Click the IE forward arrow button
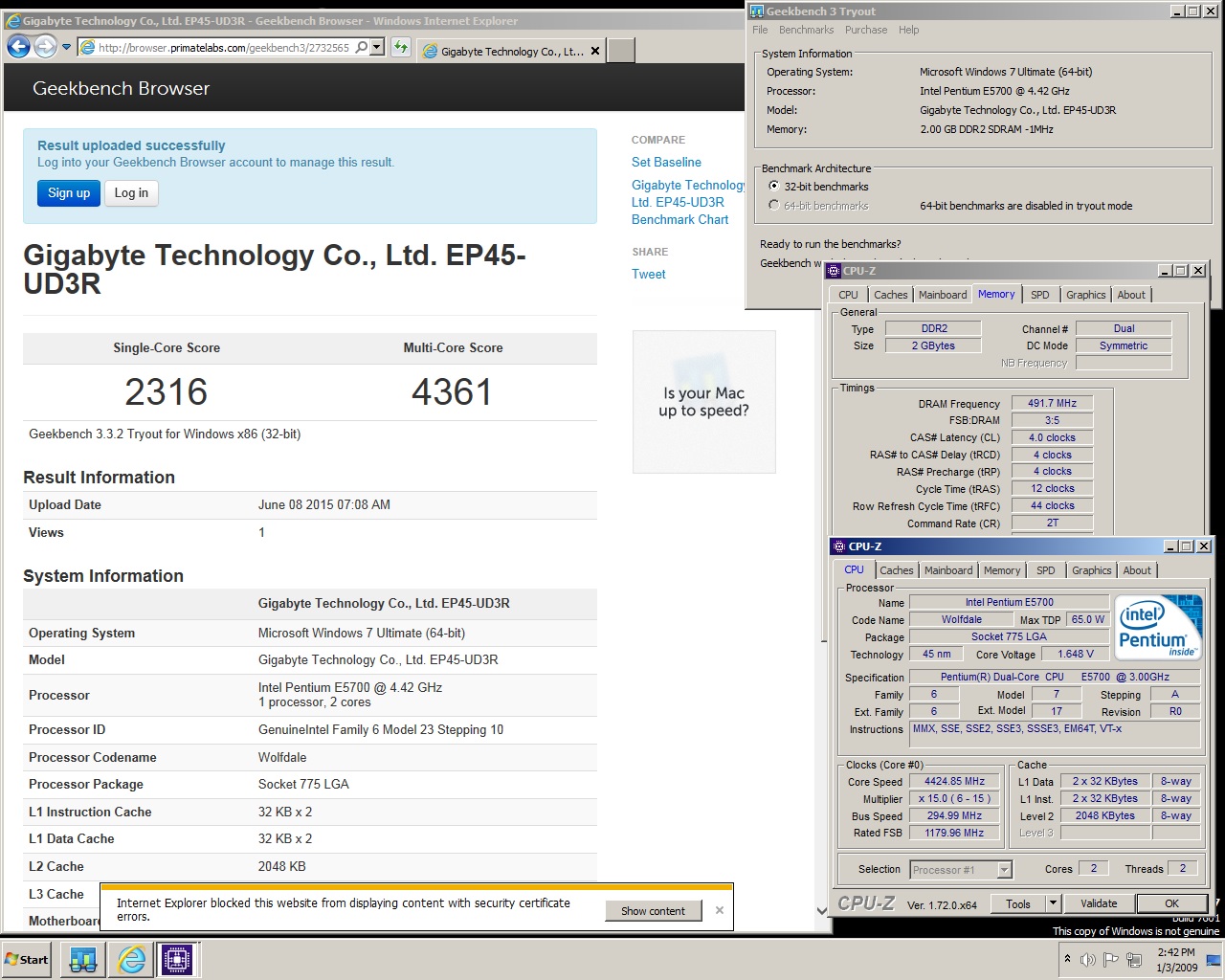 pyautogui.click(x=45, y=47)
